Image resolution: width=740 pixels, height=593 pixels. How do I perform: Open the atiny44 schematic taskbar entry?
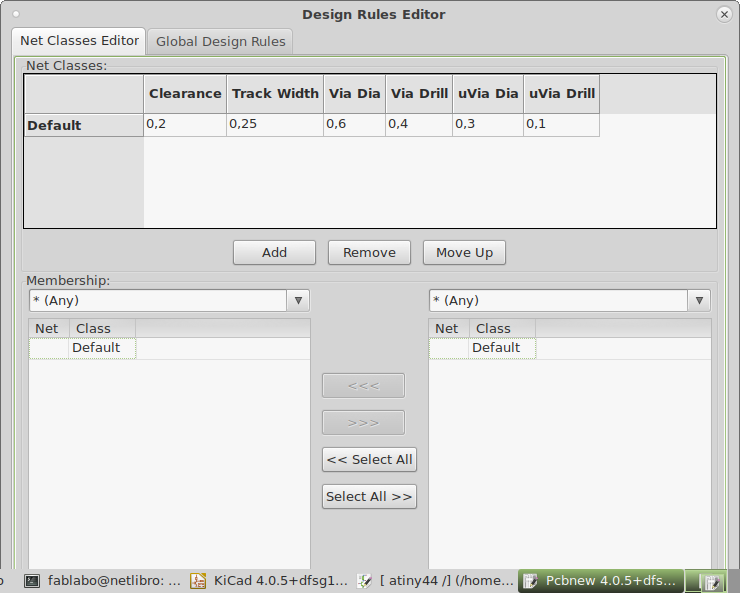pos(435,581)
